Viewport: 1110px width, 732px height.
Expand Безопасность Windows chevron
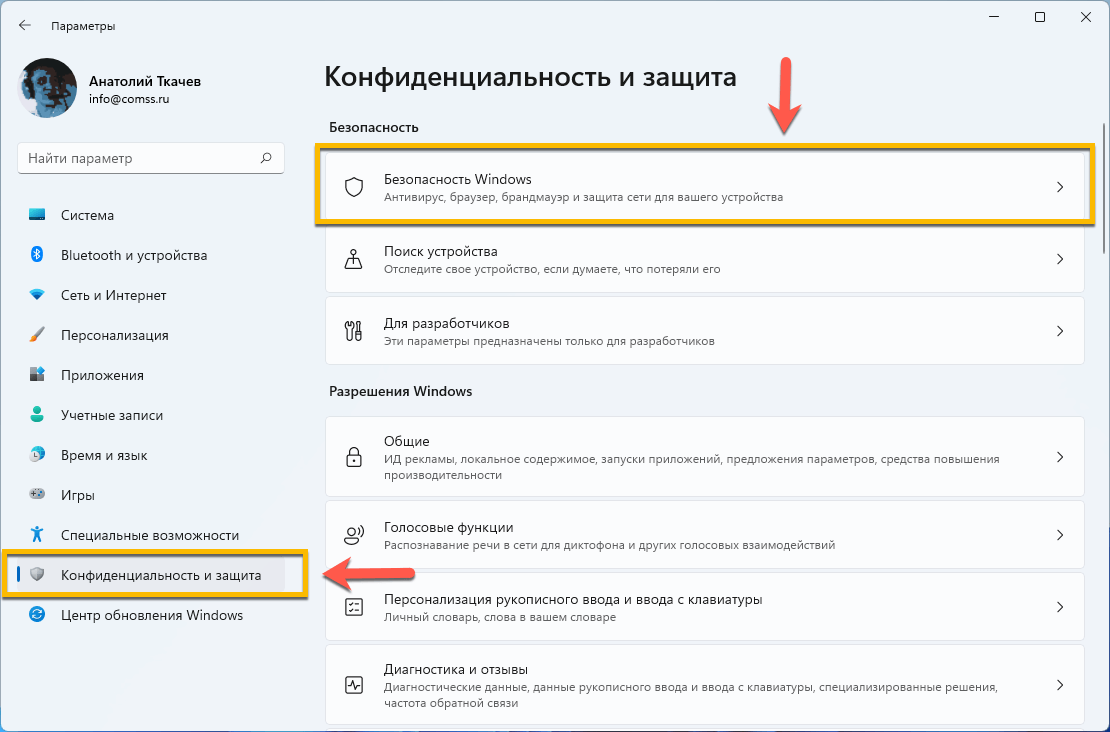pos(1060,187)
